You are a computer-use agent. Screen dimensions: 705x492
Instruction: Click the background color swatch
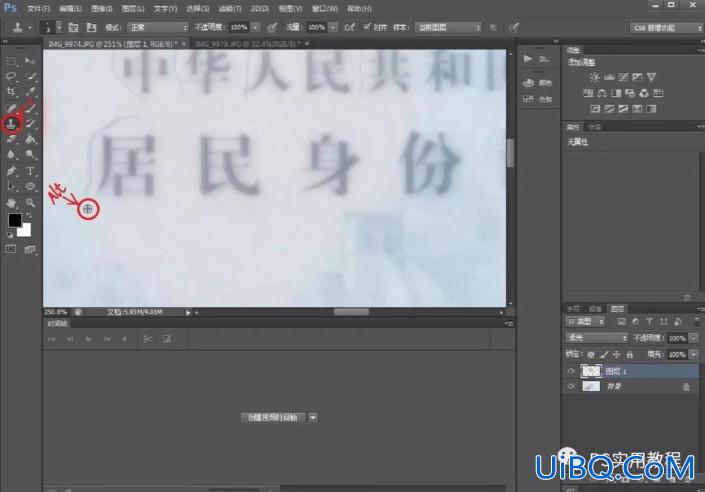(25, 231)
